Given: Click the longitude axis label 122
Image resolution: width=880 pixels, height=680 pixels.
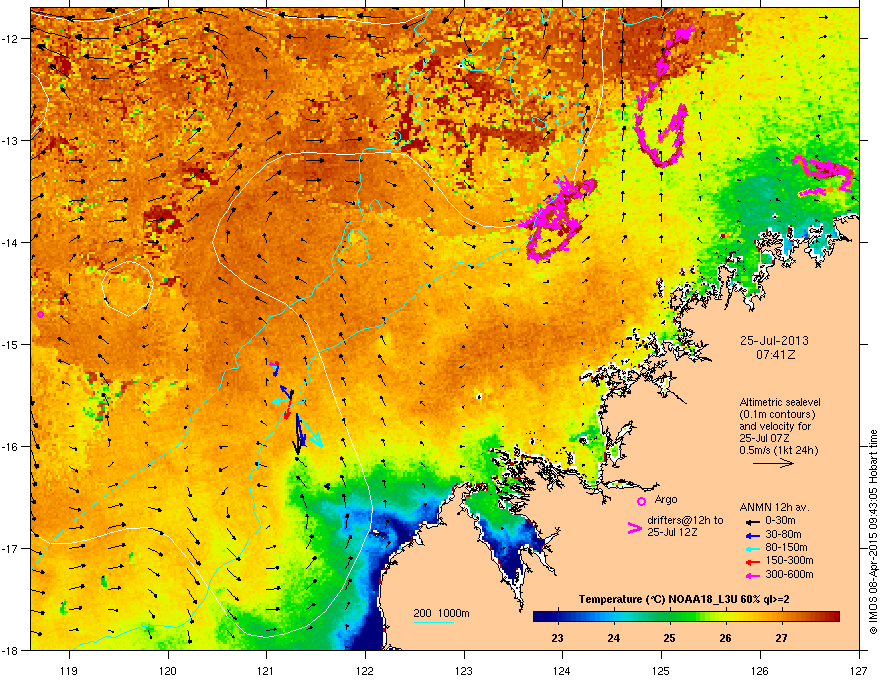Looking at the screenshot, I should pos(365,670).
